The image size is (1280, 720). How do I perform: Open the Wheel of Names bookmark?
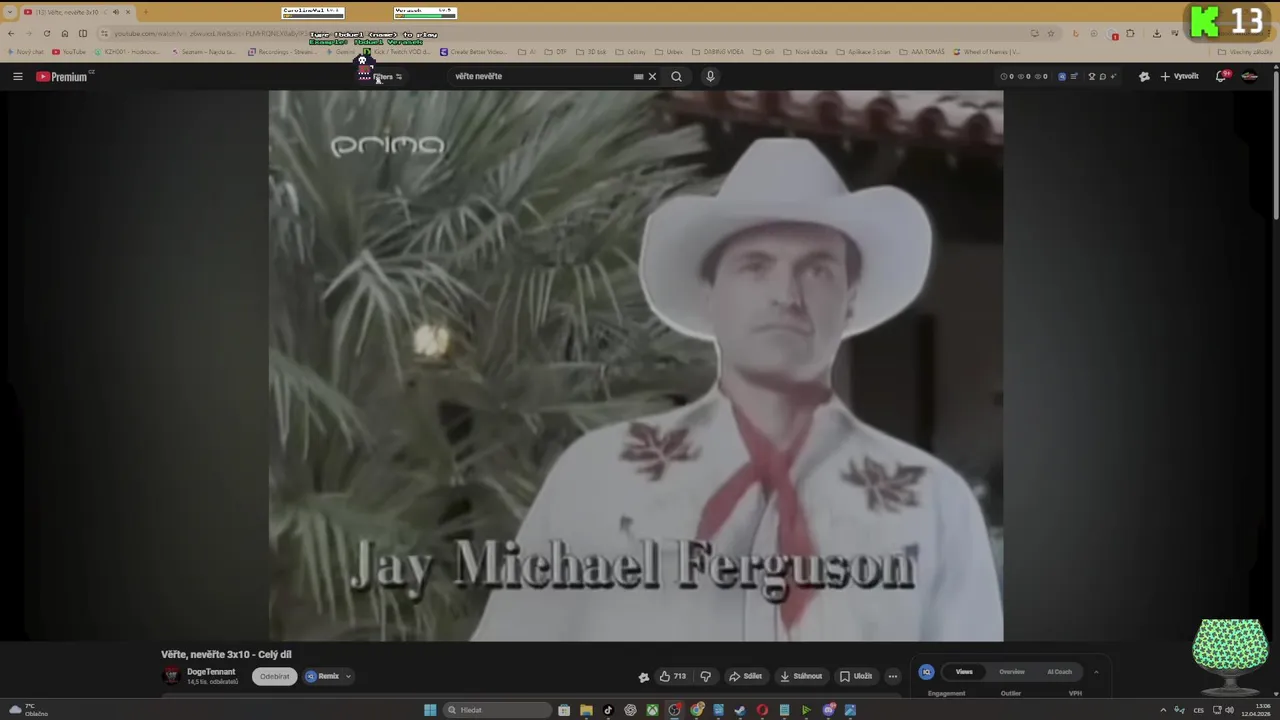pyautogui.click(x=987, y=52)
